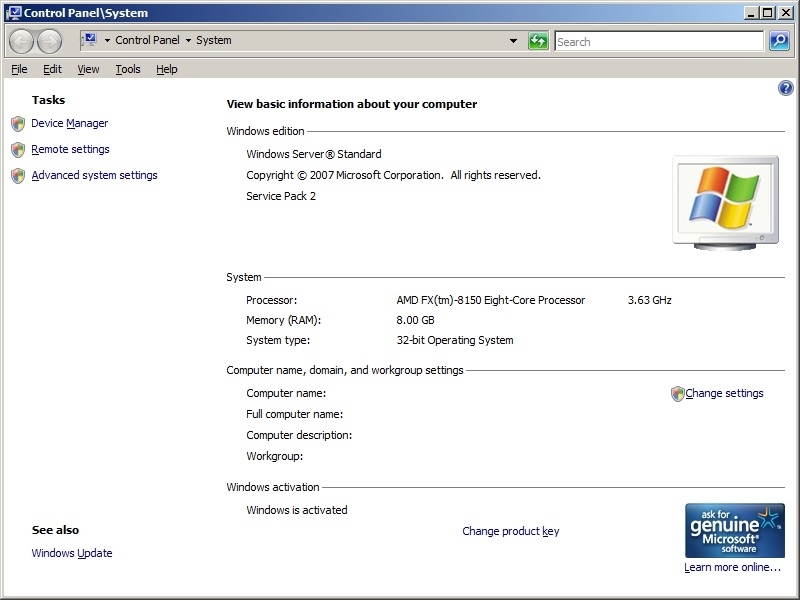Open the Help menu
Image resolution: width=800 pixels, height=601 pixels.
coord(166,69)
